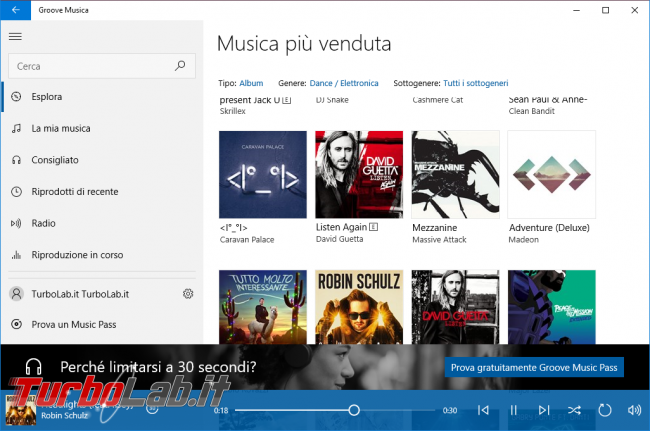650x431 pixels.
Task: Close the Groove Musica window
Action: pyautogui.click(x=635, y=10)
